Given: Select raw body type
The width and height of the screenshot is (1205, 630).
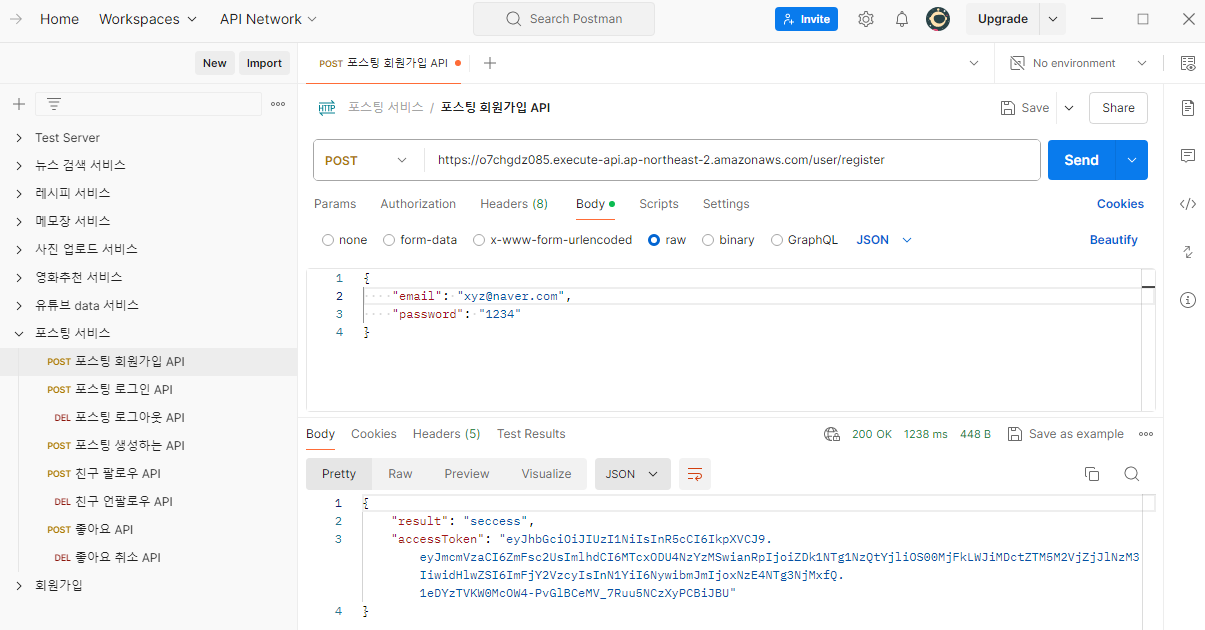Looking at the screenshot, I should pos(654,240).
